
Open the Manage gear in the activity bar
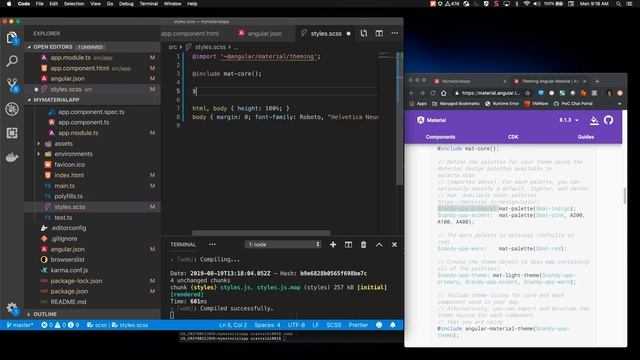click(x=12, y=308)
